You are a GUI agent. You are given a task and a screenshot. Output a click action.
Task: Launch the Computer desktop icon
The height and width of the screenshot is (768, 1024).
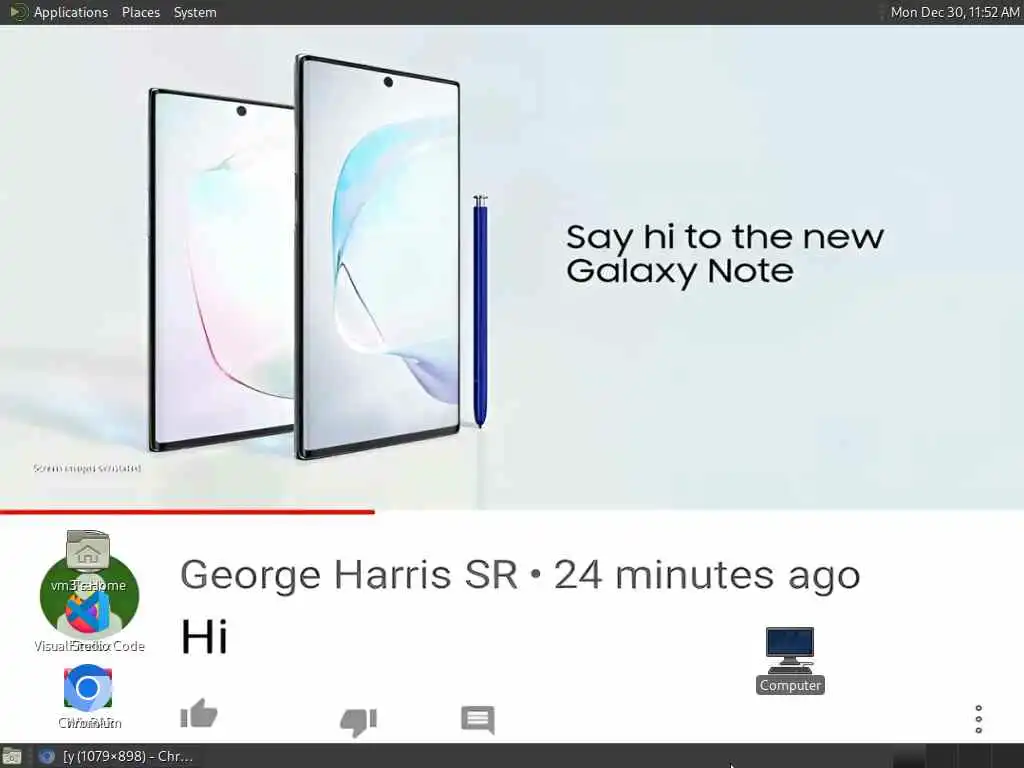pos(790,660)
